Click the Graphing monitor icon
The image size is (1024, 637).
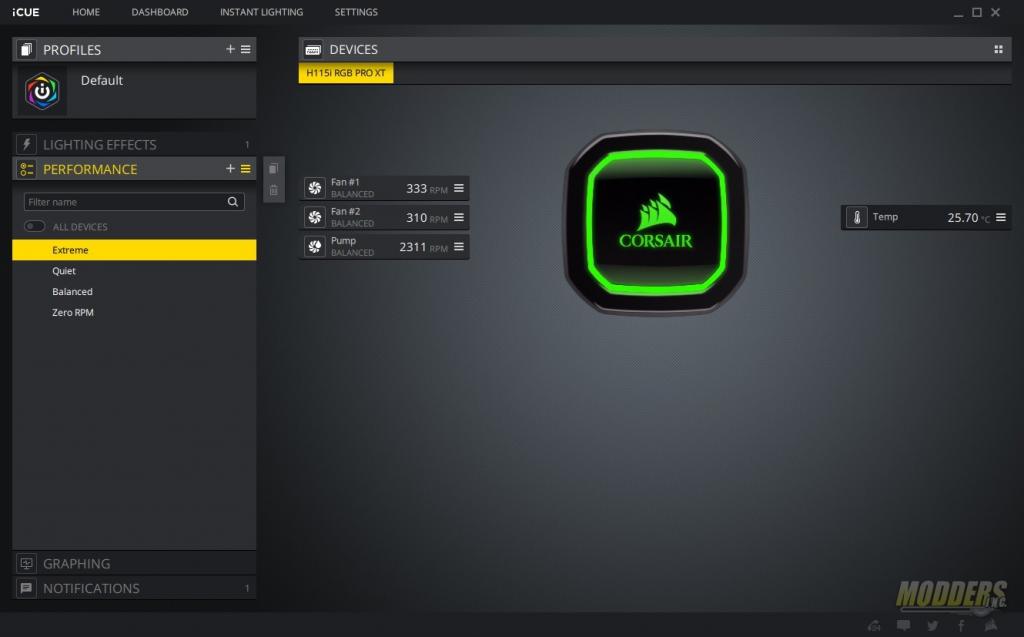click(26, 563)
